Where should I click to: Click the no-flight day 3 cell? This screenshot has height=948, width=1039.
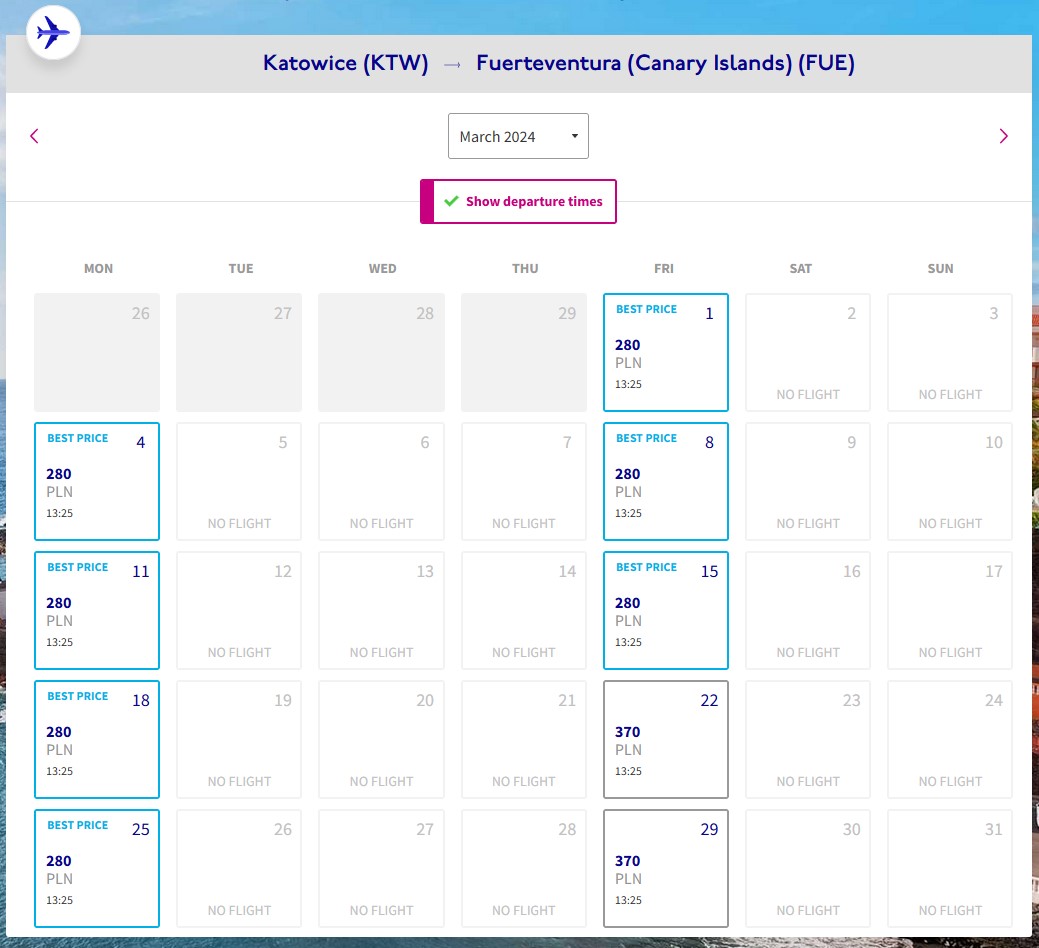950,352
